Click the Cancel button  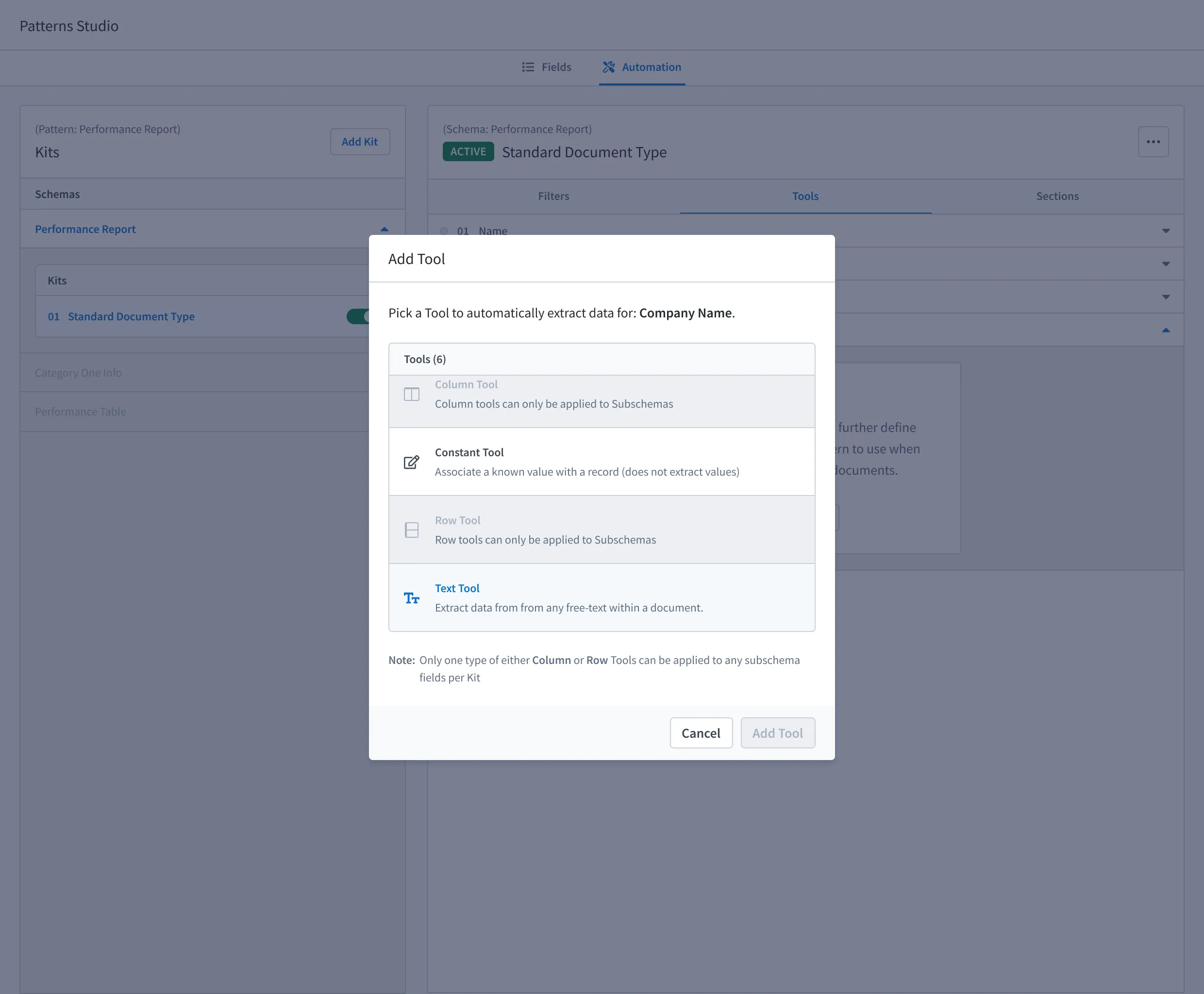click(x=701, y=732)
